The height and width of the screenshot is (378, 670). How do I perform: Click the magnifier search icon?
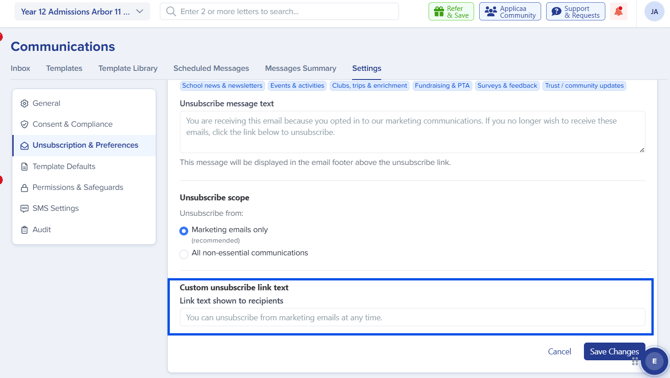pyautogui.click(x=171, y=12)
